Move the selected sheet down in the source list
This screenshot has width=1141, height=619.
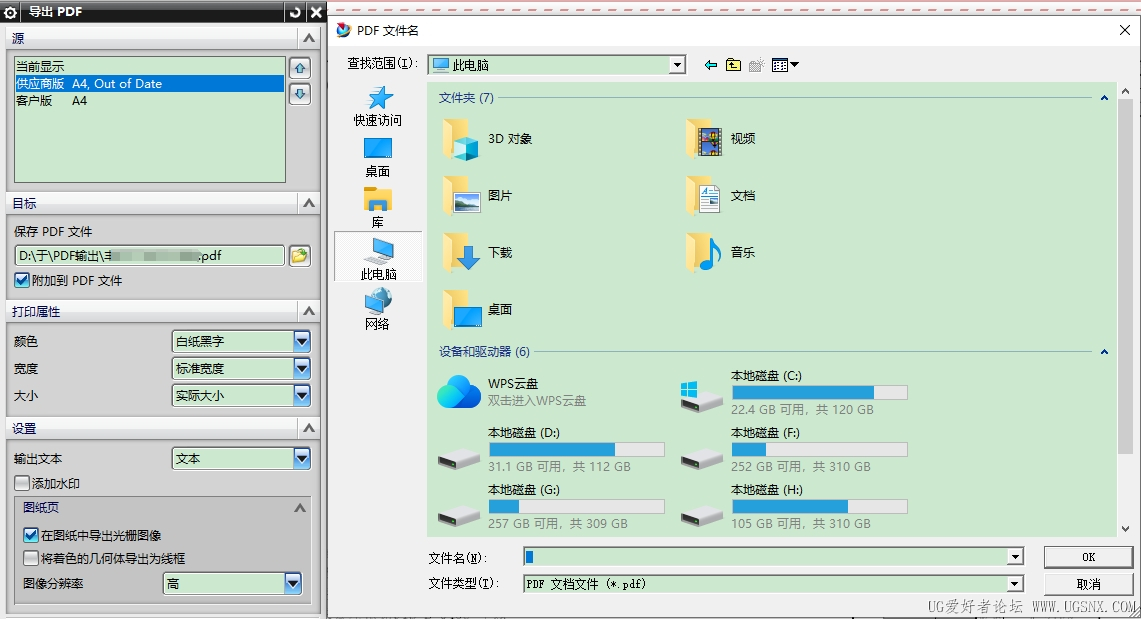300,94
